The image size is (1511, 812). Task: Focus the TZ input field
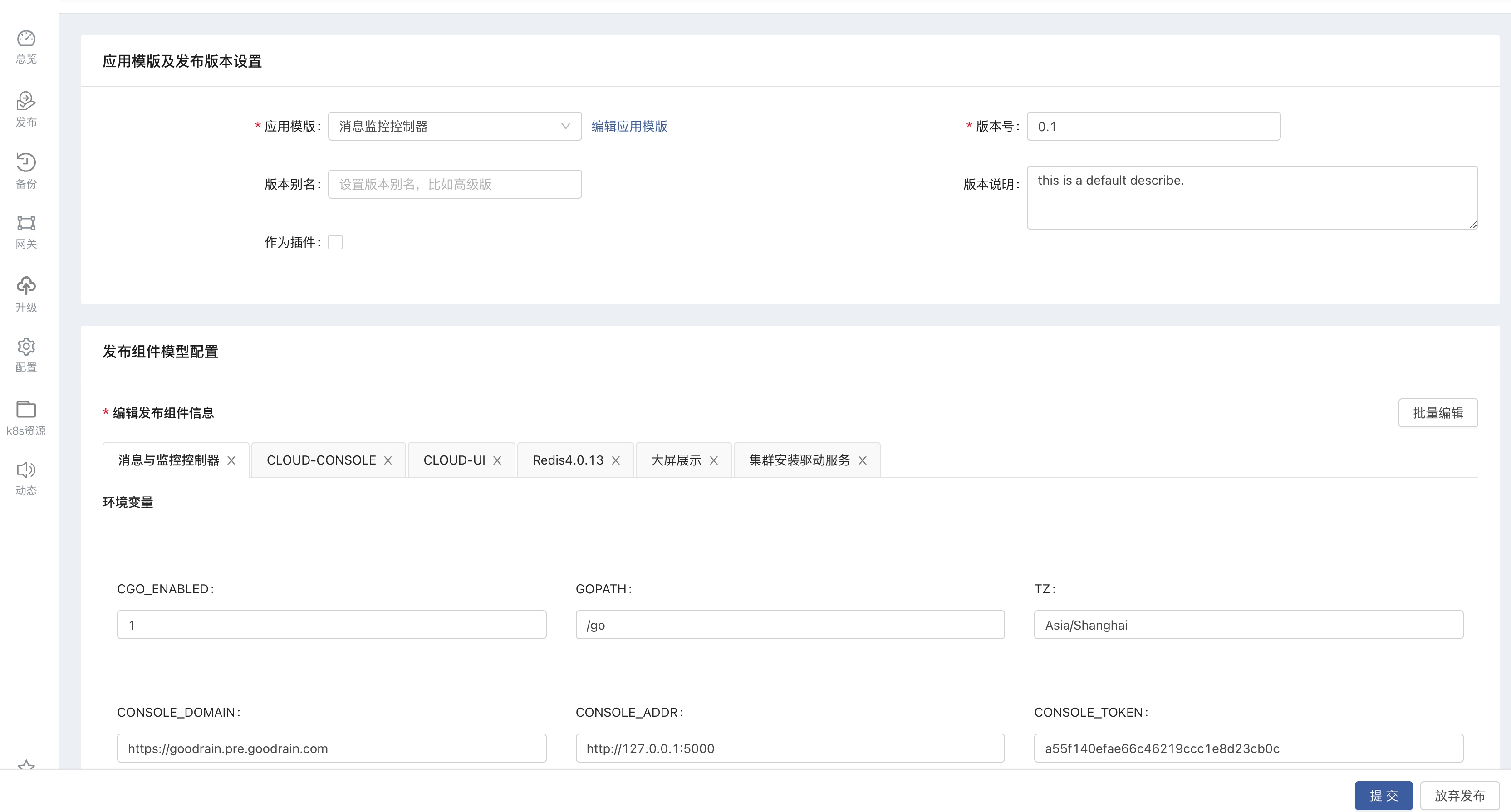tap(1248, 625)
